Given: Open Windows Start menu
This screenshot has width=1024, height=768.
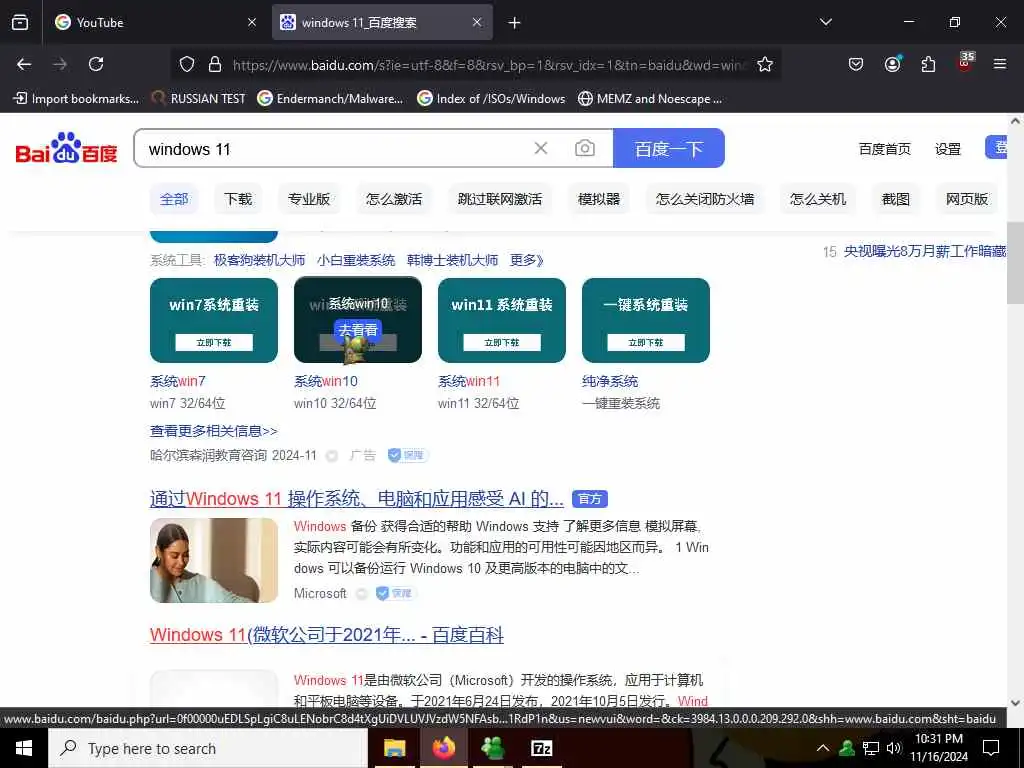Looking at the screenshot, I should pos(24,748).
